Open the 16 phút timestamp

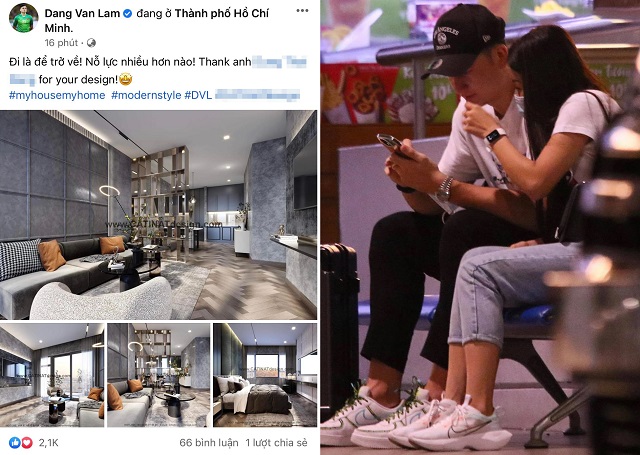61,42
